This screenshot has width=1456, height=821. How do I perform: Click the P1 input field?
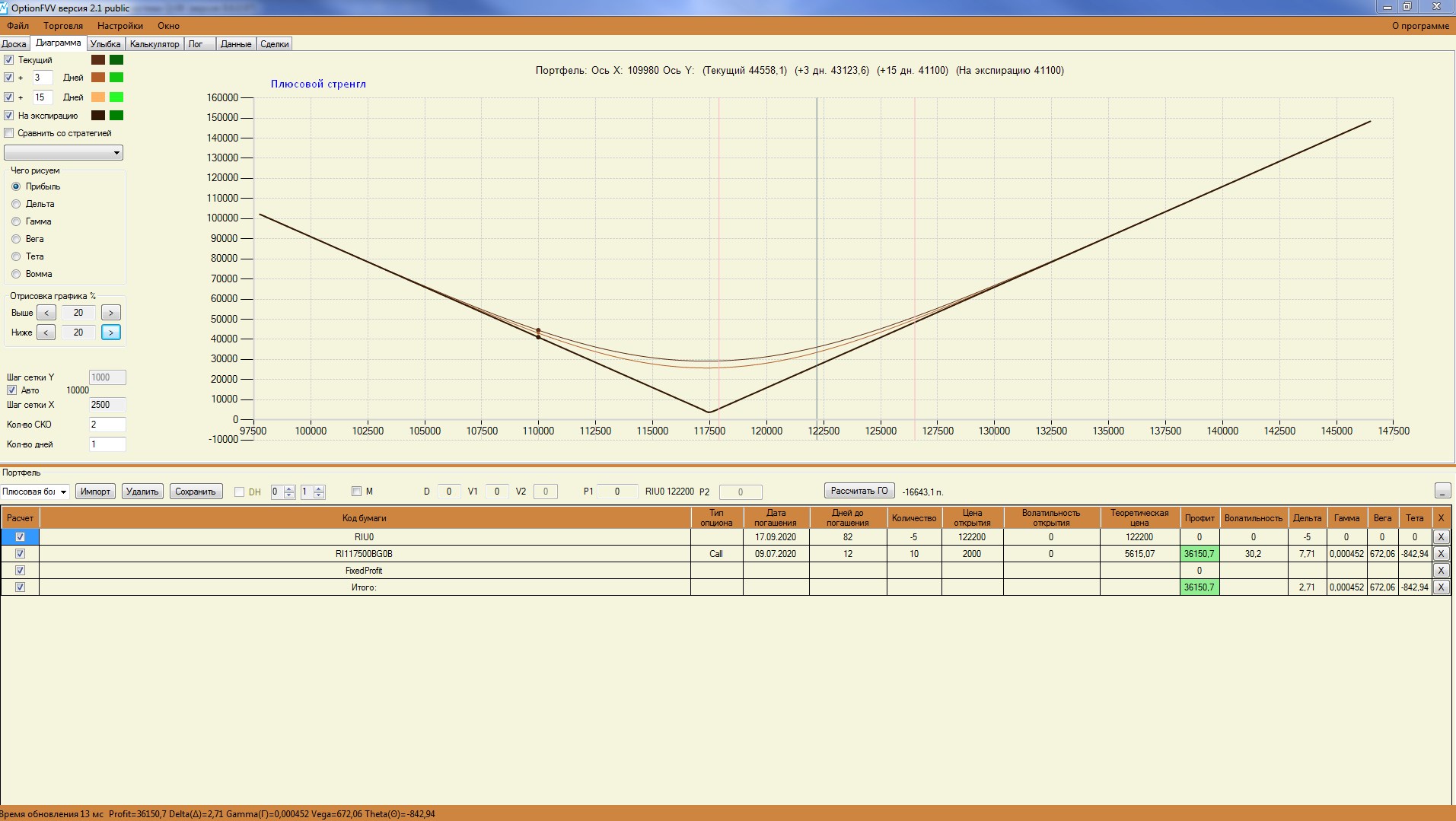[617, 492]
